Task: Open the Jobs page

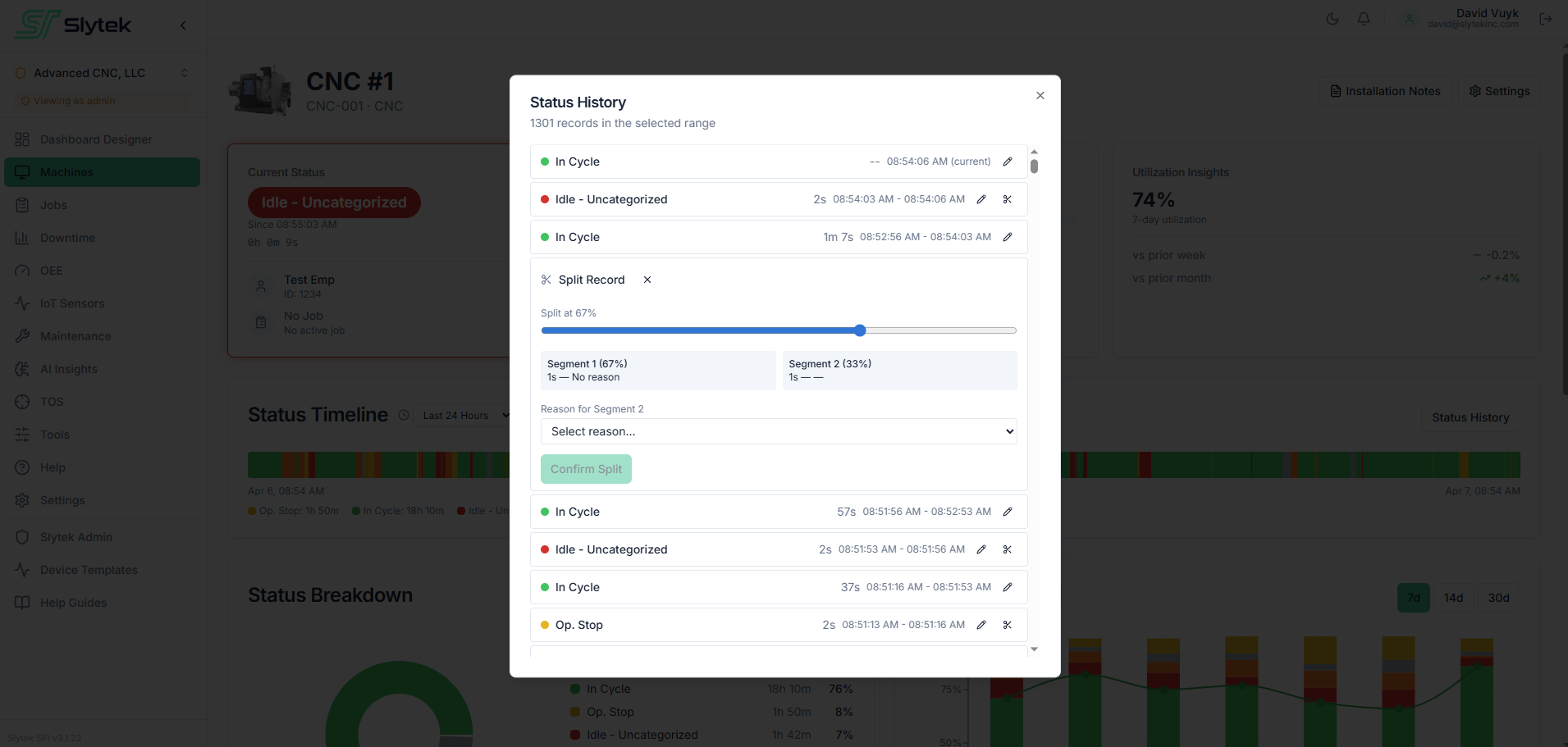Action: coord(103,205)
